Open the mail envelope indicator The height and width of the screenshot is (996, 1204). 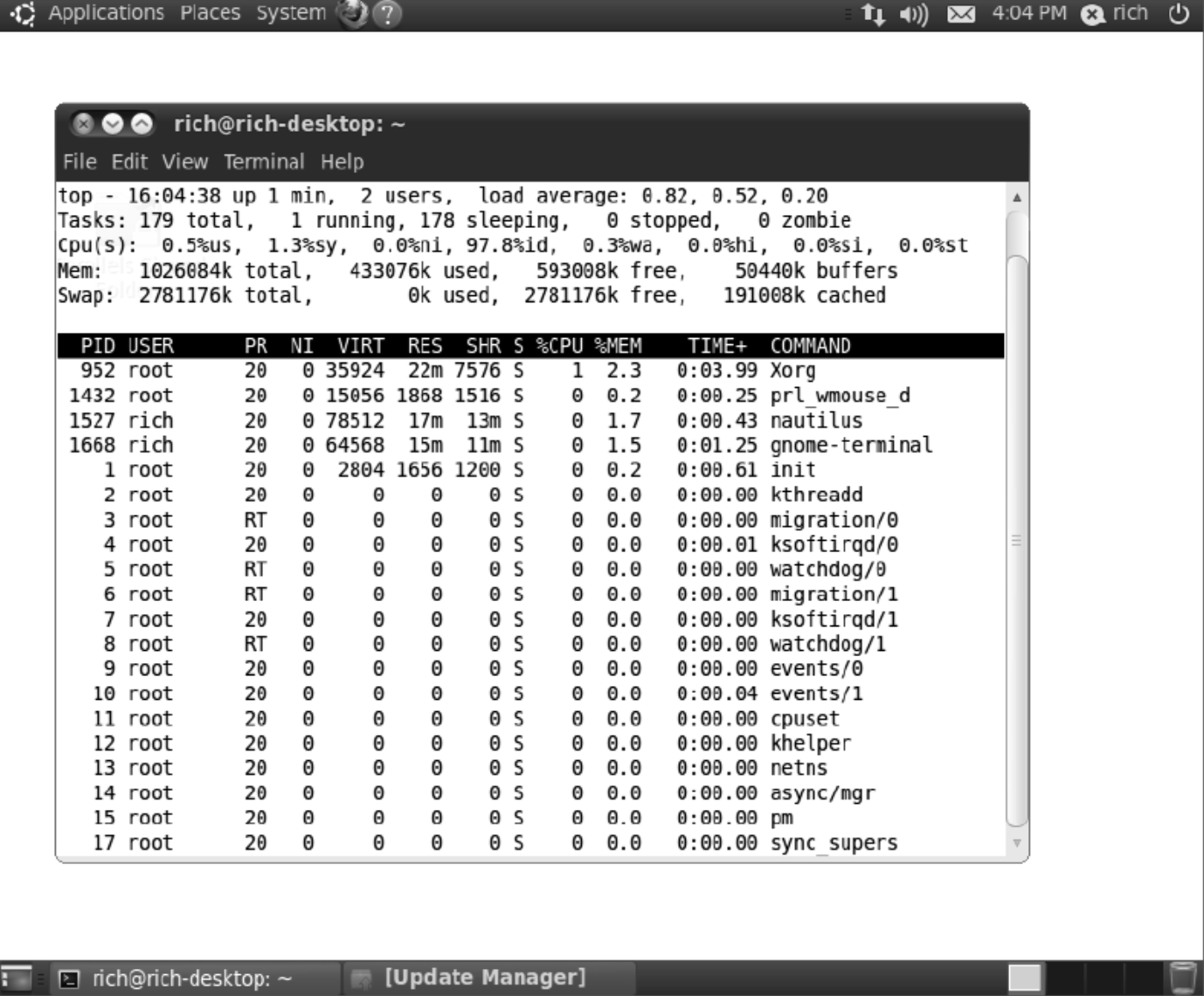pos(961,14)
